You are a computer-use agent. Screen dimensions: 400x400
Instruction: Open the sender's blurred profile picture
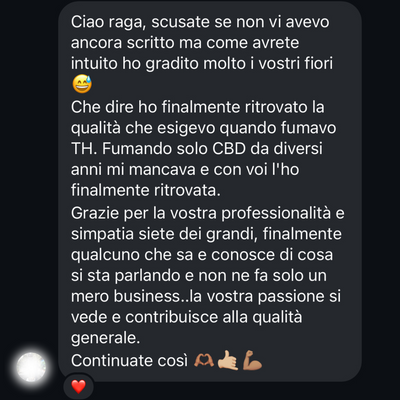(31, 367)
